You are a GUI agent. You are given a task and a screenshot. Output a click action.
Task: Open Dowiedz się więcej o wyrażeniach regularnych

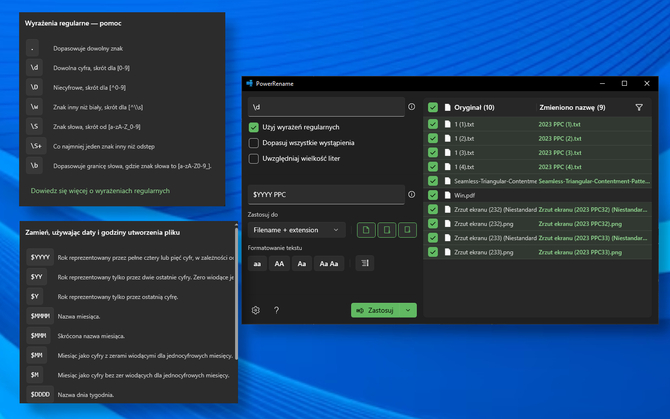click(x=100, y=191)
